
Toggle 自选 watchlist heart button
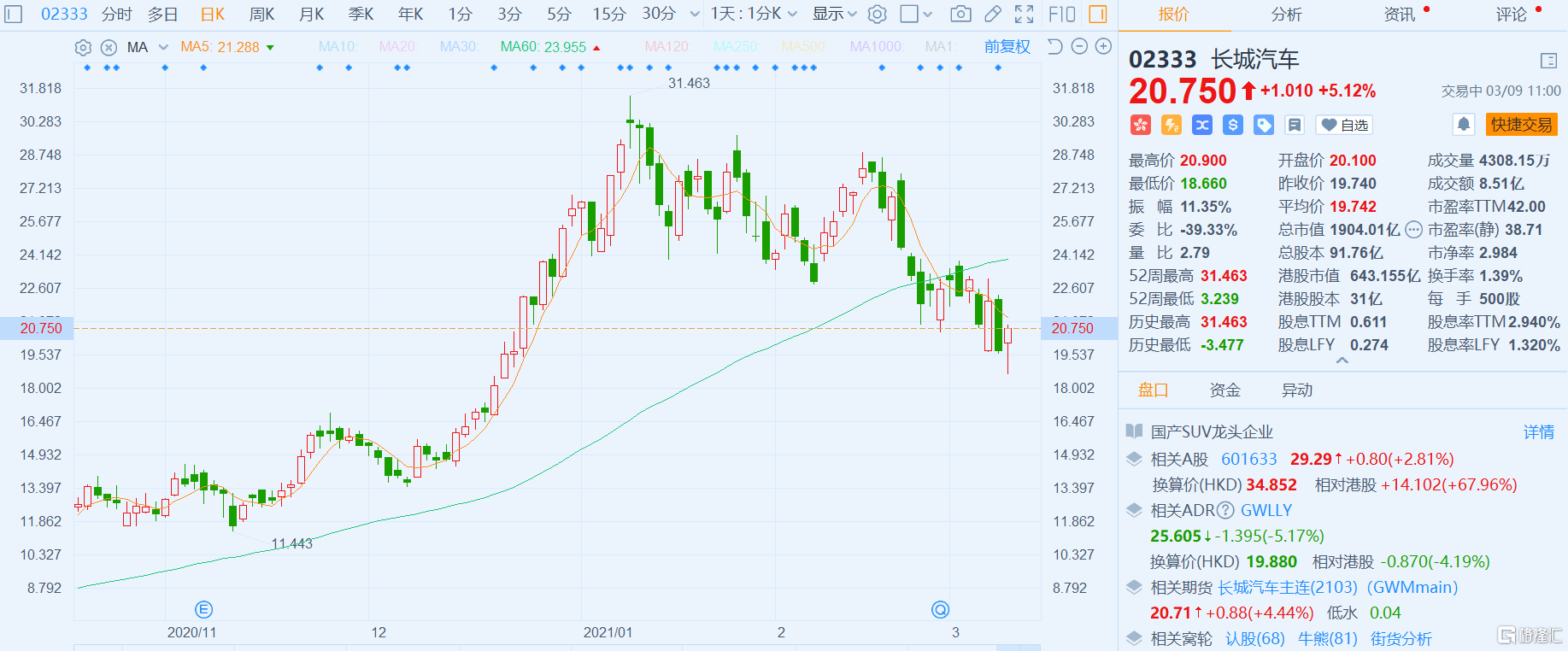tap(1344, 126)
